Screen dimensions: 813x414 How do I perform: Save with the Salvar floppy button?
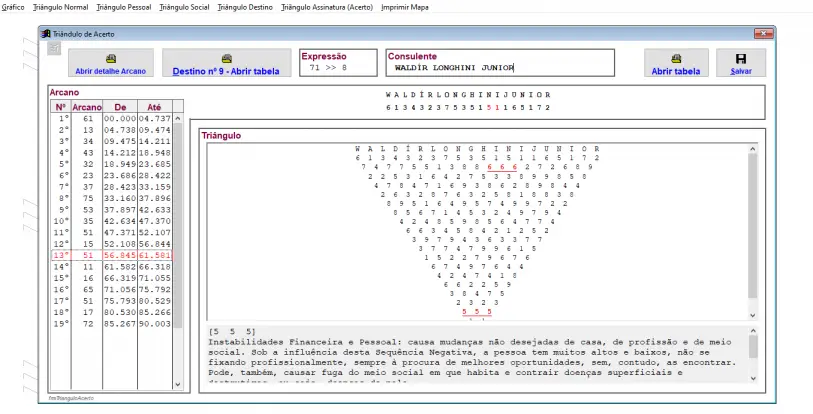point(741,65)
